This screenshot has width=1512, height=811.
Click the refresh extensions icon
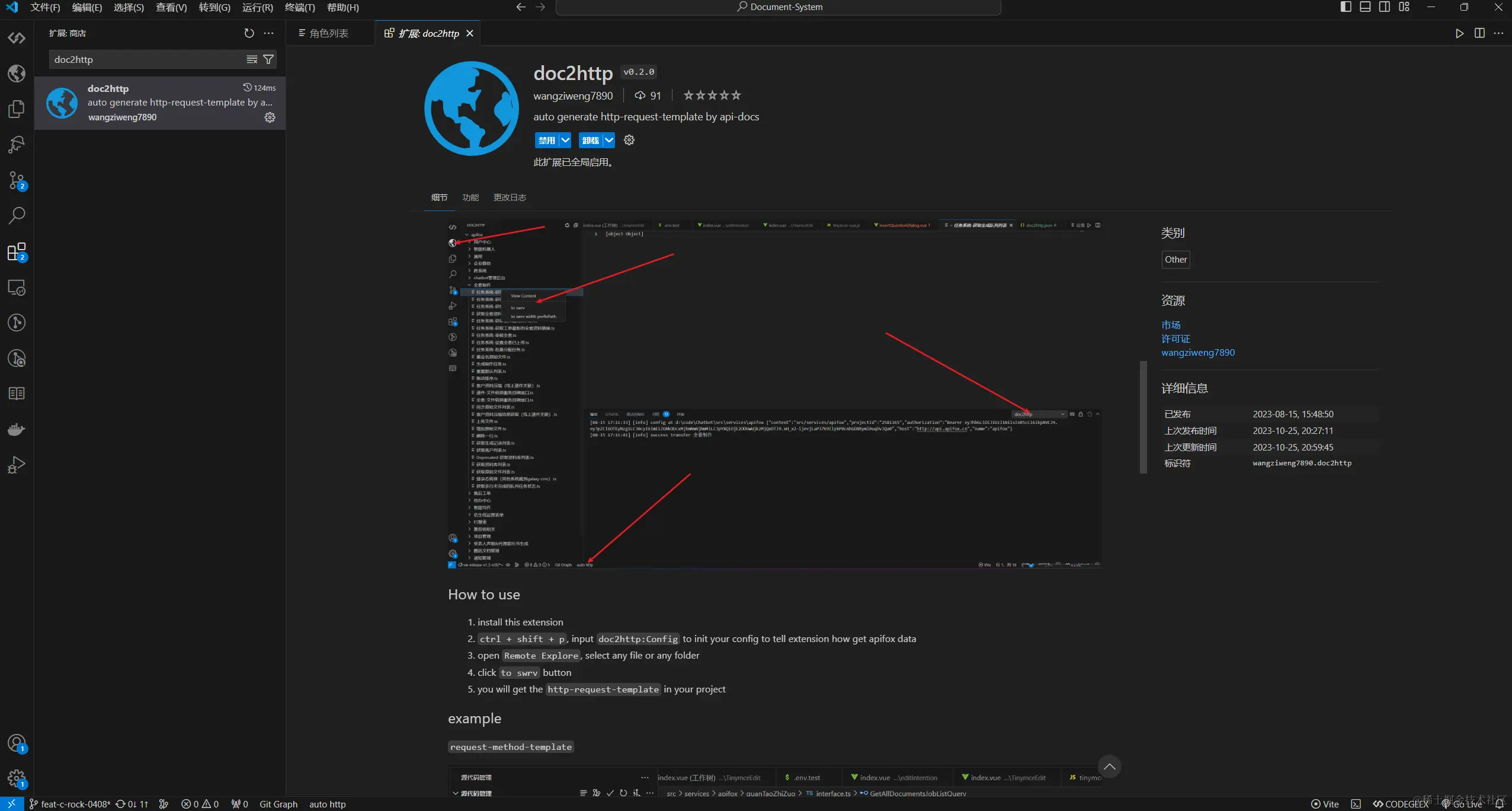[x=249, y=33]
